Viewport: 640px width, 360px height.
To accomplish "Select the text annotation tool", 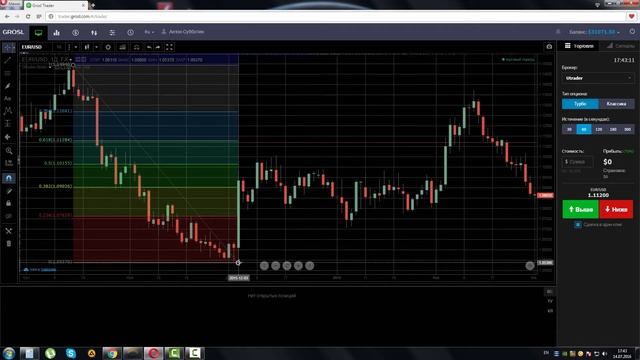I will click(x=8, y=98).
